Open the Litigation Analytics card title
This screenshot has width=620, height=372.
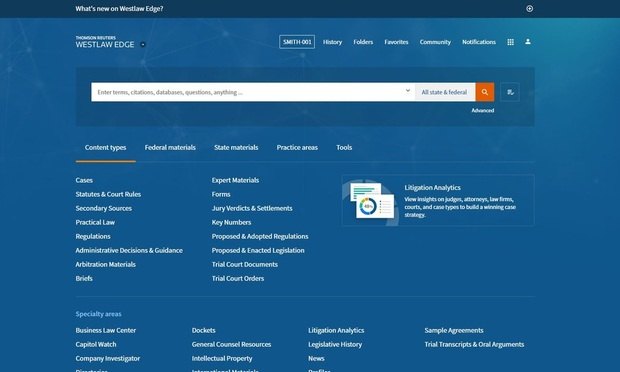[433, 187]
